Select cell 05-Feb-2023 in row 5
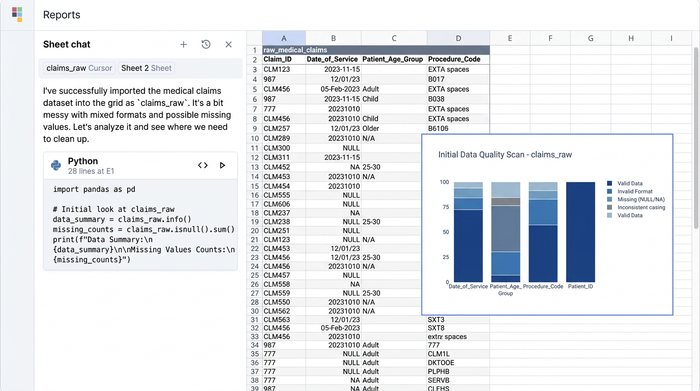This screenshot has height=391, width=700. tap(333, 89)
